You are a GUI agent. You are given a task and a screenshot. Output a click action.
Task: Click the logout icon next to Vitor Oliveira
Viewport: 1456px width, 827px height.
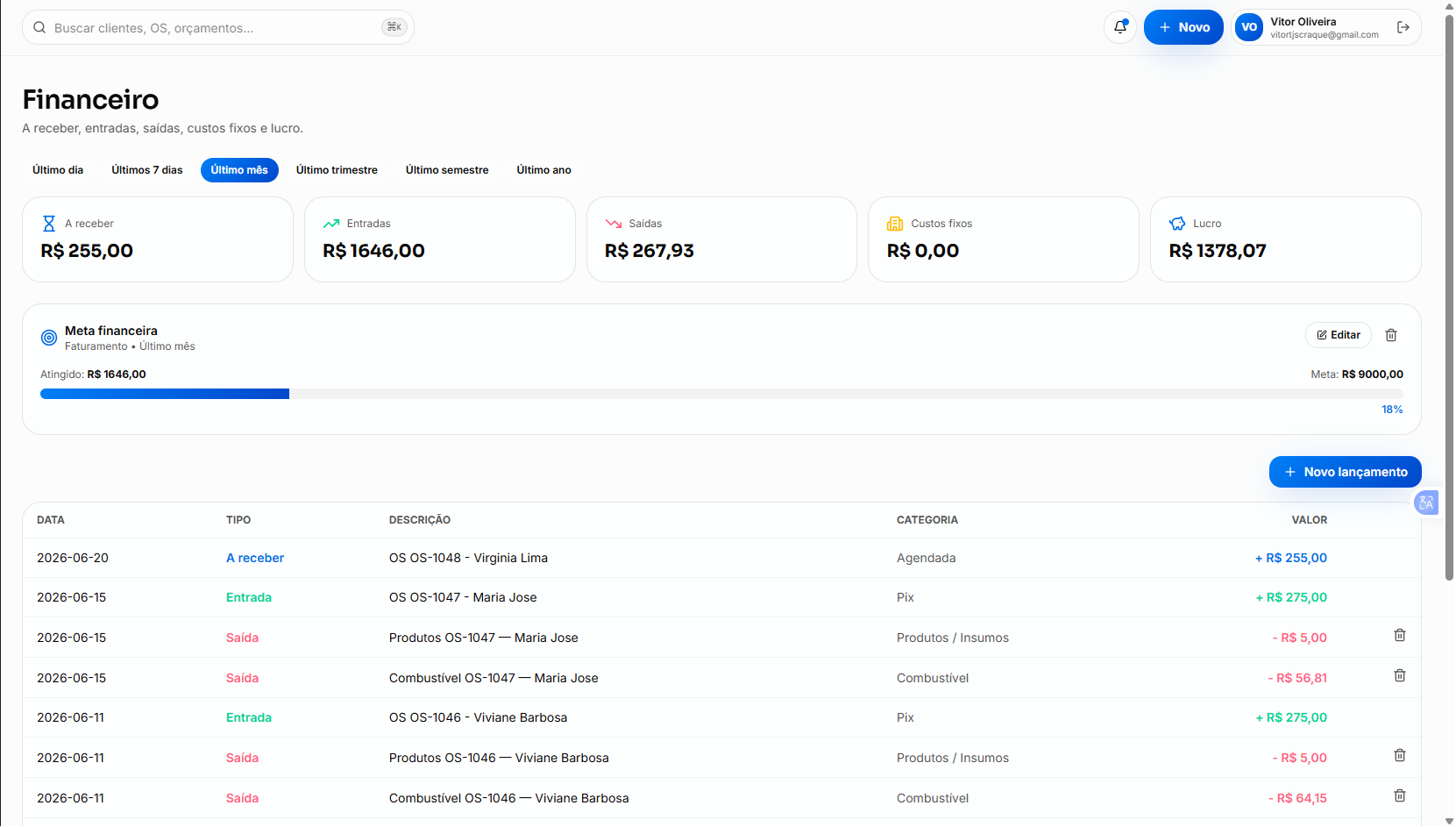[1403, 27]
